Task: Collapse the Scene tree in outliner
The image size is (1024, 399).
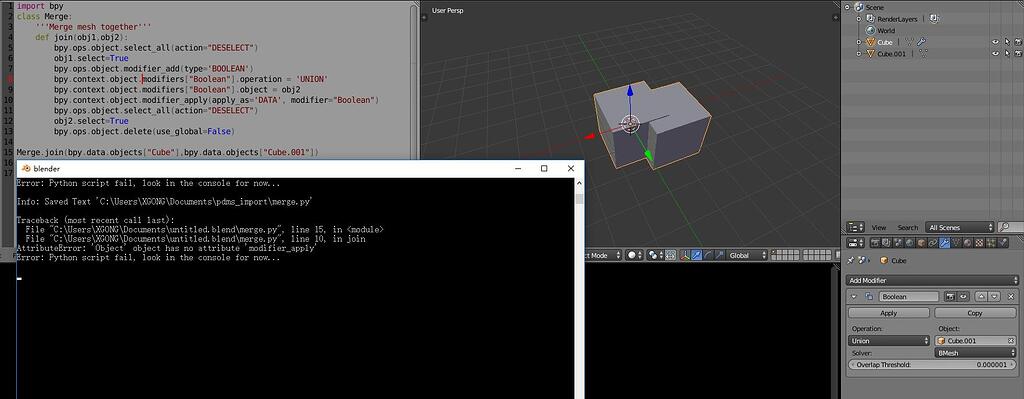Action: click(847, 7)
